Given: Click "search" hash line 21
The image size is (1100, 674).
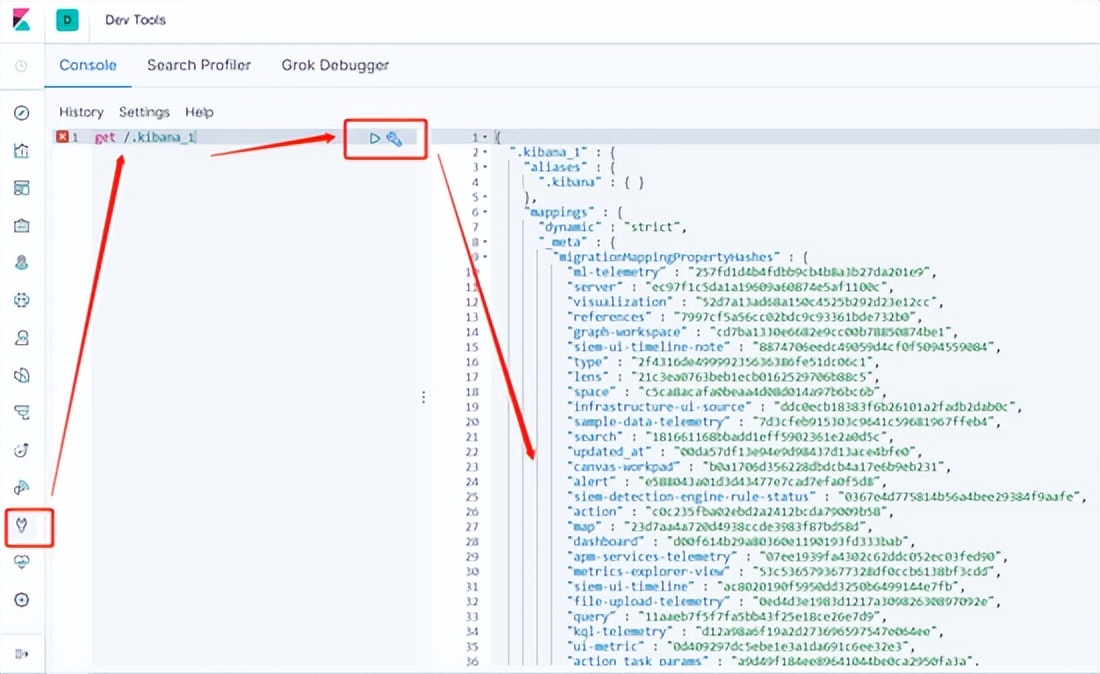Looking at the screenshot, I should 730,437.
